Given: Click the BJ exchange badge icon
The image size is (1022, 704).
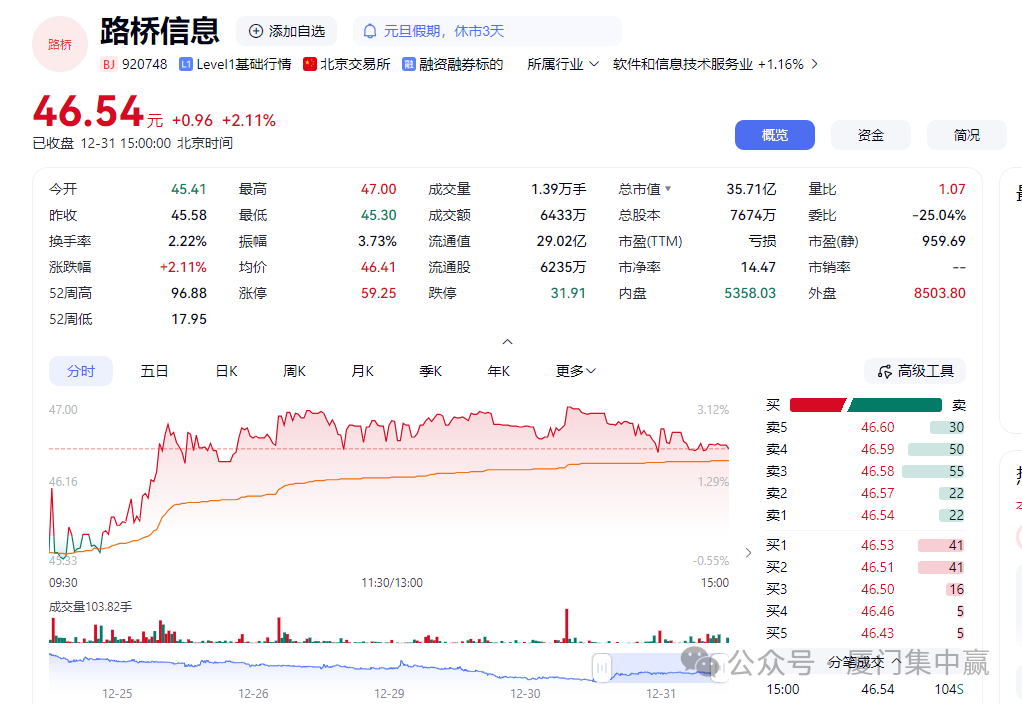Looking at the screenshot, I should click(109, 65).
